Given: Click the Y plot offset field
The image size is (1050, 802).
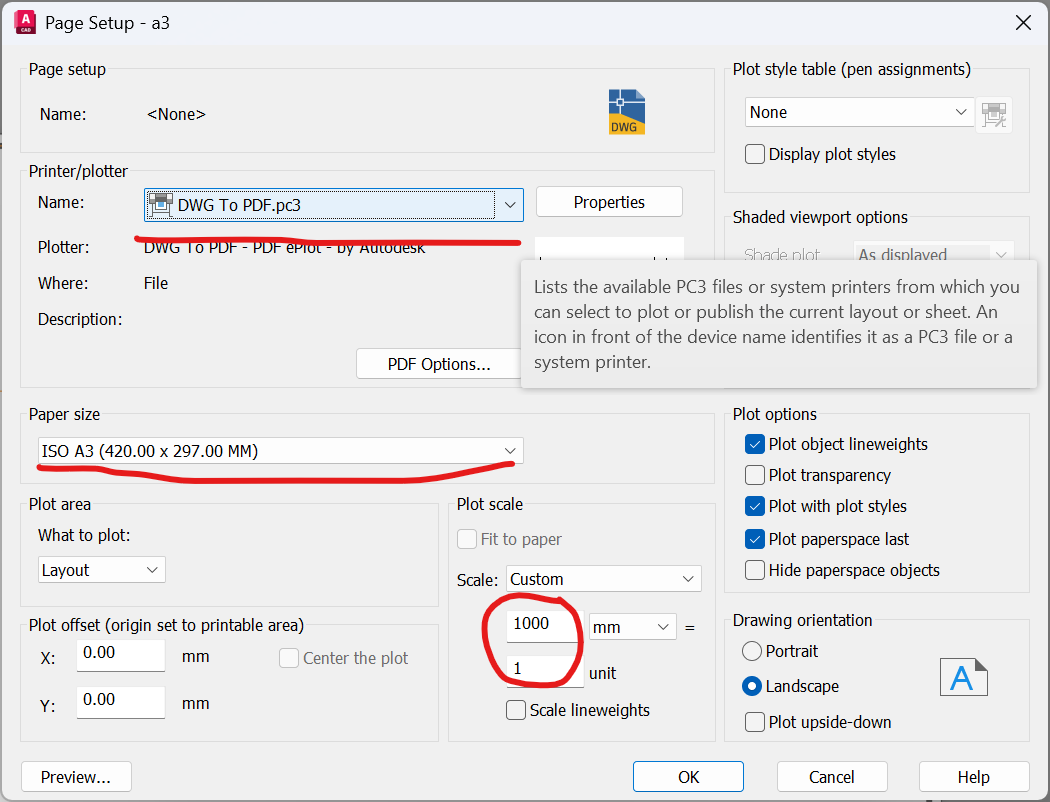Looking at the screenshot, I should point(121,702).
